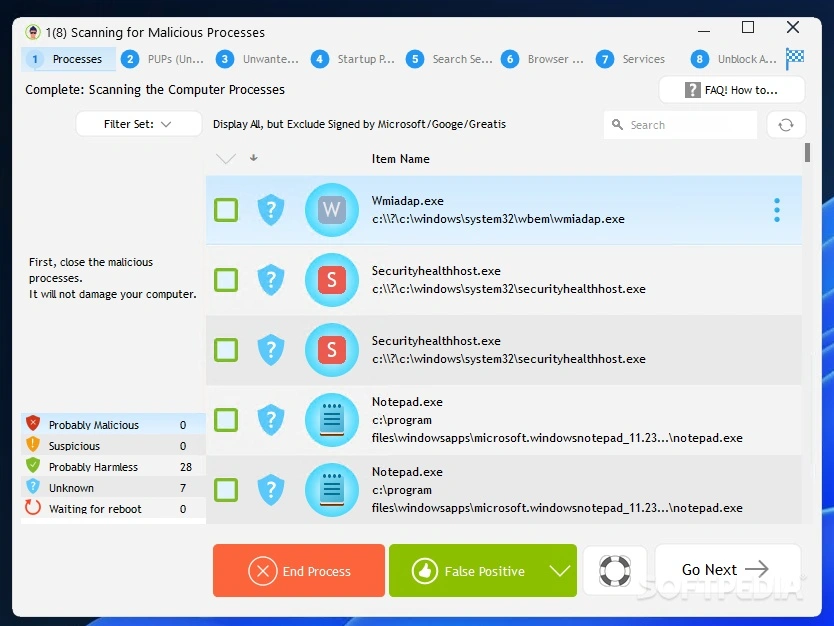The height and width of the screenshot is (626, 834).
Task: Tick the first Securityhealthhost.exe checkbox
Action: (226, 280)
